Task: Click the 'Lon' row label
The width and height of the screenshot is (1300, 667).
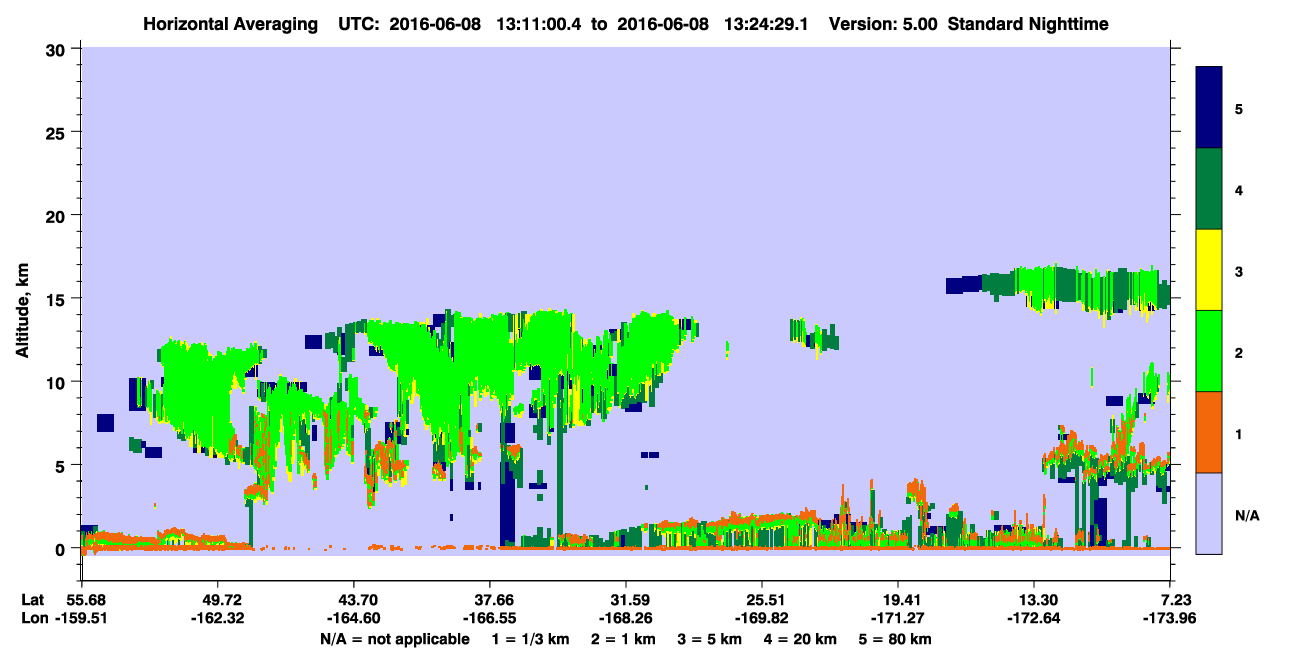Action: point(33,618)
